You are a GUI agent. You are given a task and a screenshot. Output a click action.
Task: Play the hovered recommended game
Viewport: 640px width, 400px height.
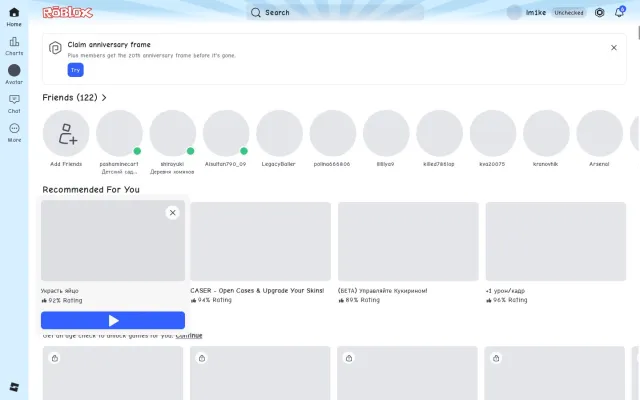coord(113,320)
